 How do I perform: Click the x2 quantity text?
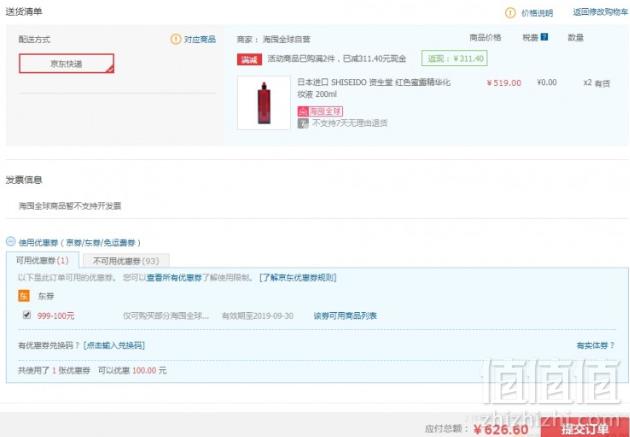(587, 83)
